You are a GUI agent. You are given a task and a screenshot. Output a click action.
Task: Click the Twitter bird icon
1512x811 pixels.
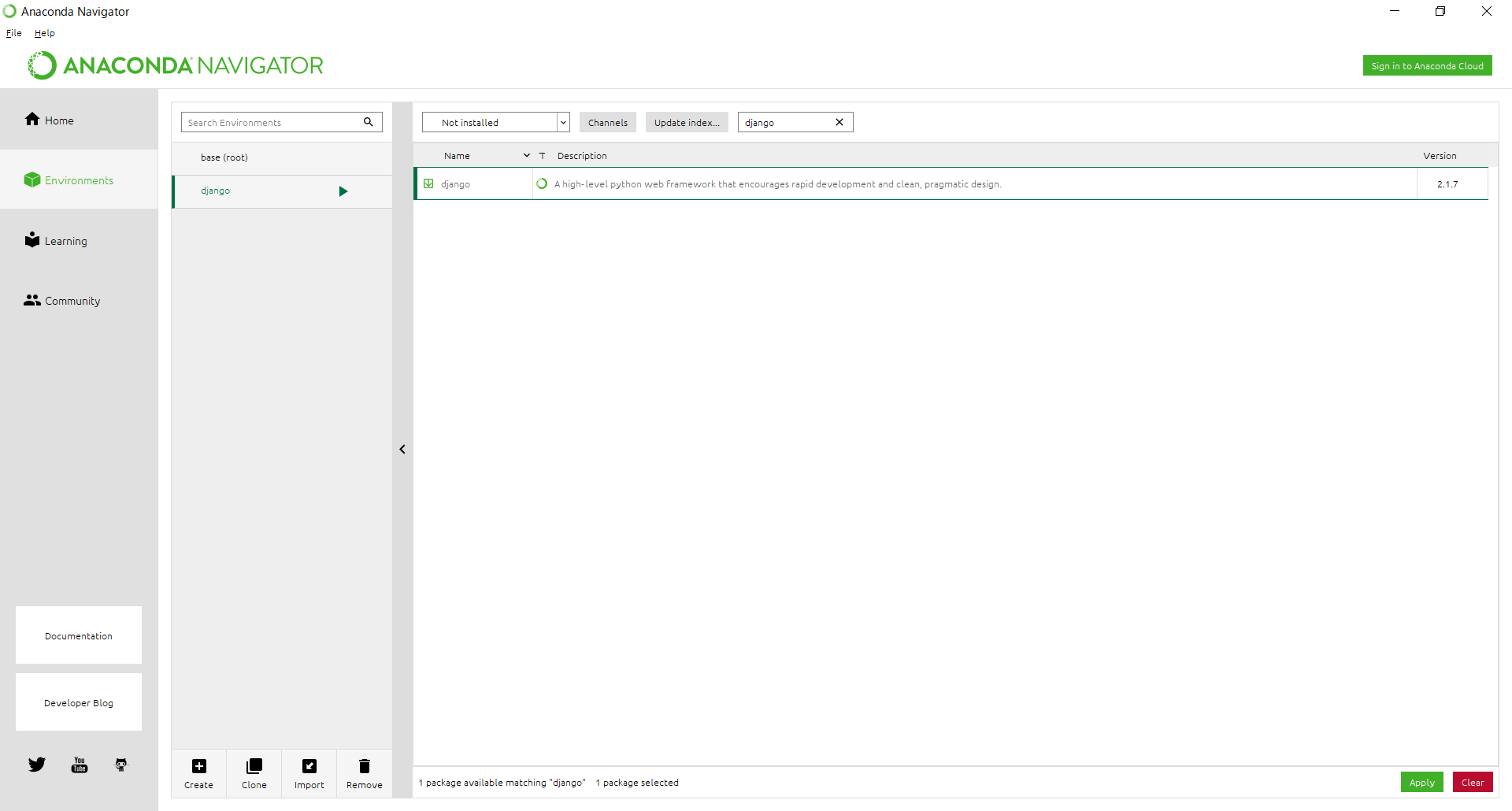tap(36, 765)
